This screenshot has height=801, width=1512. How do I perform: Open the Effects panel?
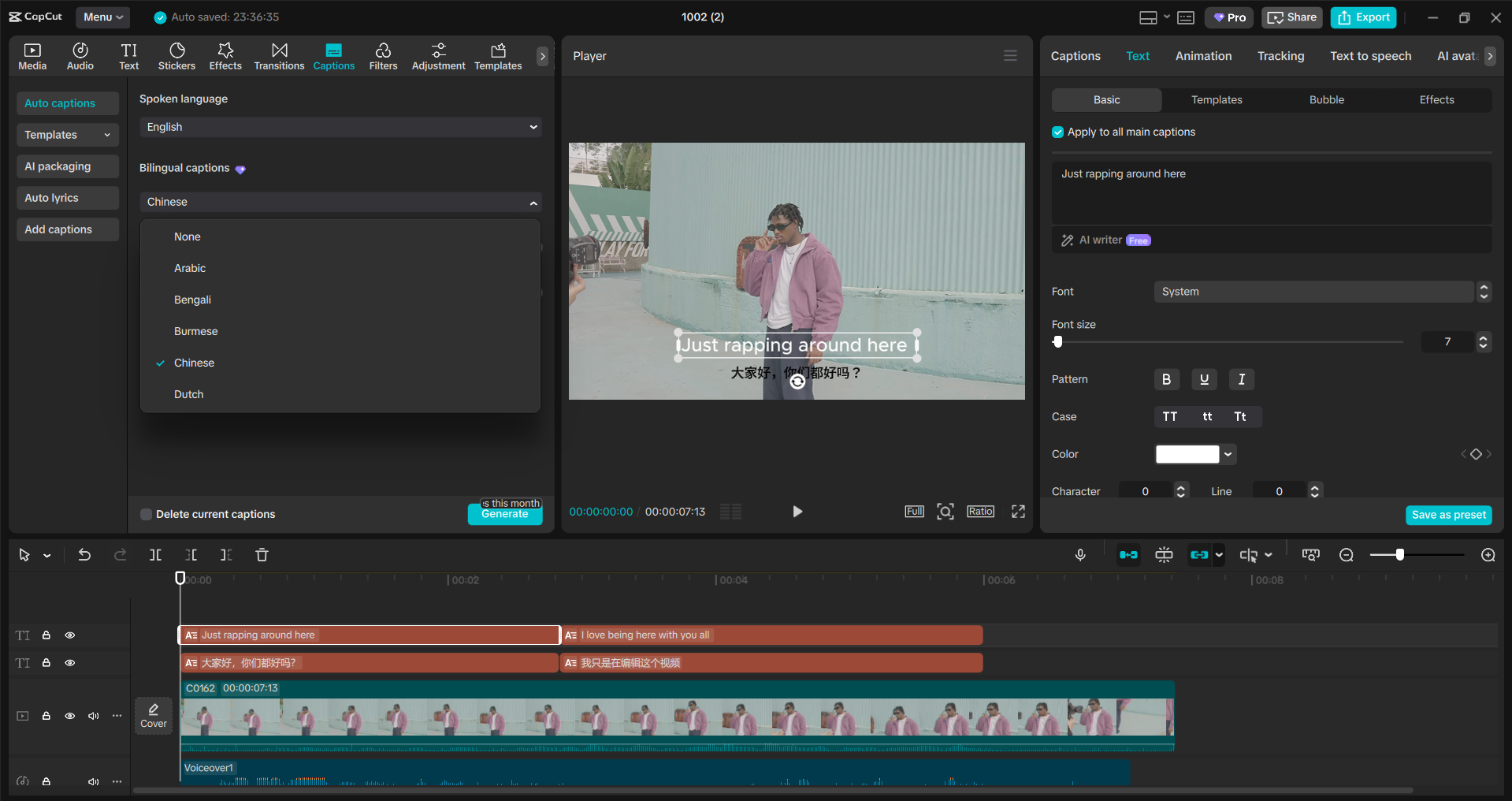pos(225,55)
